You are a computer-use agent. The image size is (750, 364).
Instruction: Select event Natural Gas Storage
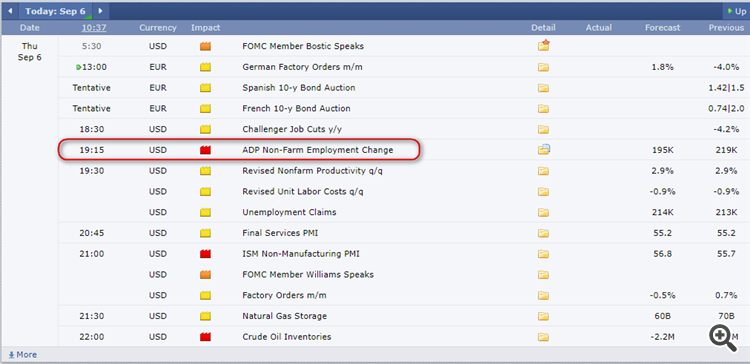pyautogui.click(x=285, y=316)
